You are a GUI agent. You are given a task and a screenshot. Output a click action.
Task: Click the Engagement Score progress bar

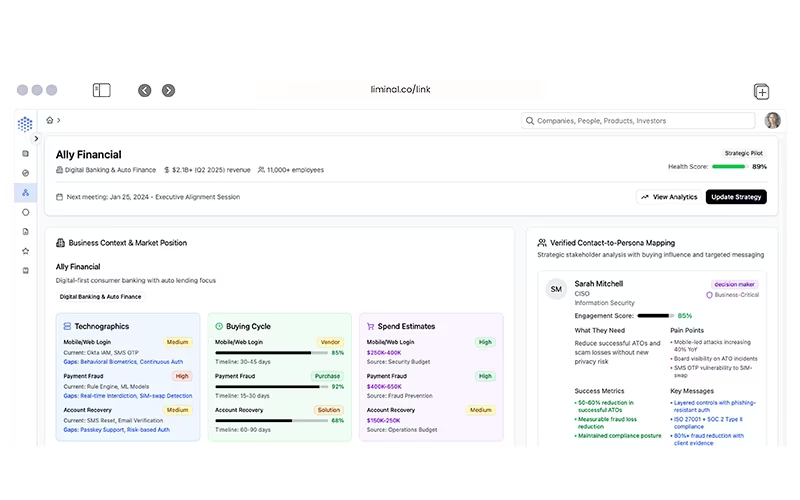coord(656,316)
